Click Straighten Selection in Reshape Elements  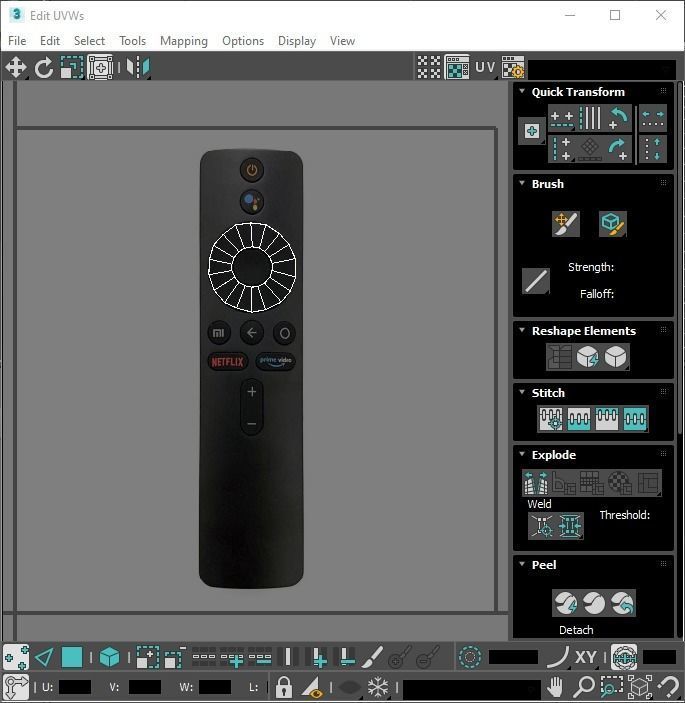coord(559,357)
